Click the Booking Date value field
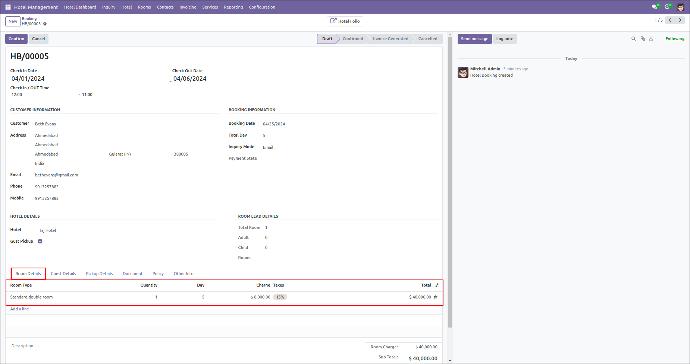 click(x=274, y=124)
